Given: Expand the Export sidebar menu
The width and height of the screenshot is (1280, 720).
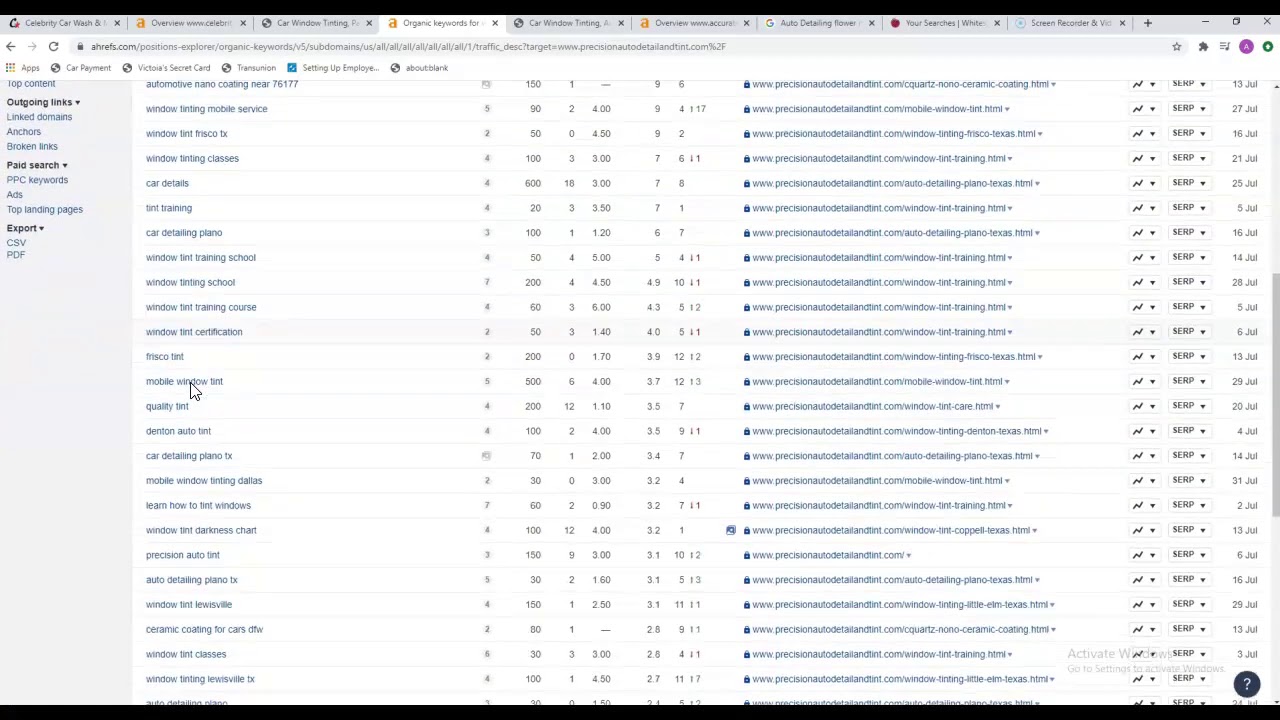Looking at the screenshot, I should click(x=25, y=228).
